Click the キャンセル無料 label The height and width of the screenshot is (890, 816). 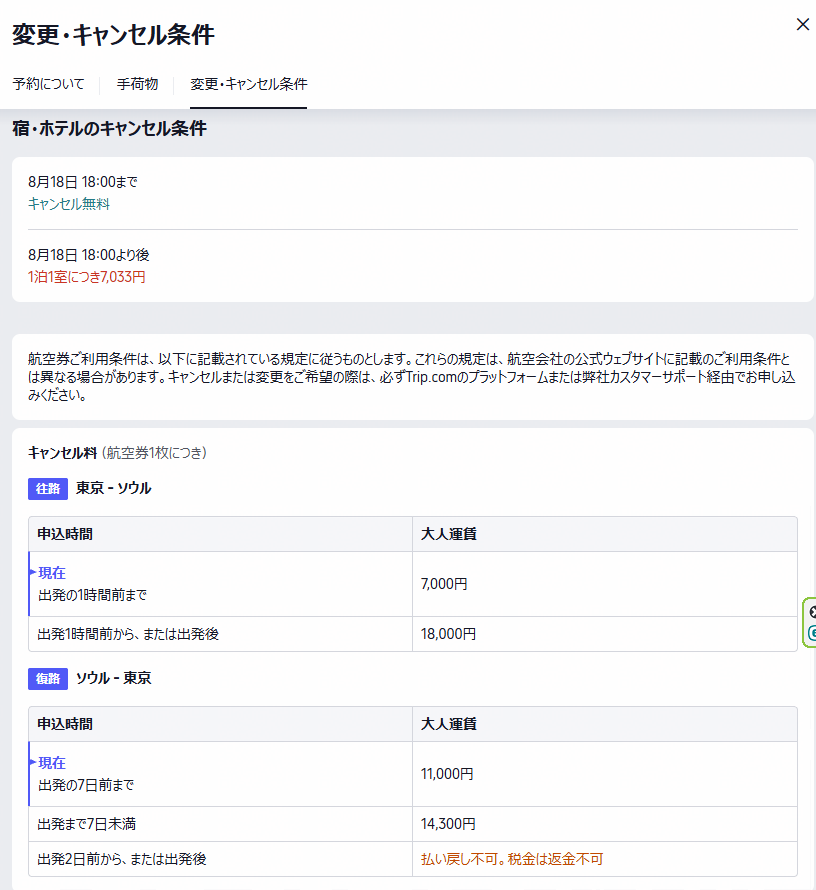tap(69, 204)
